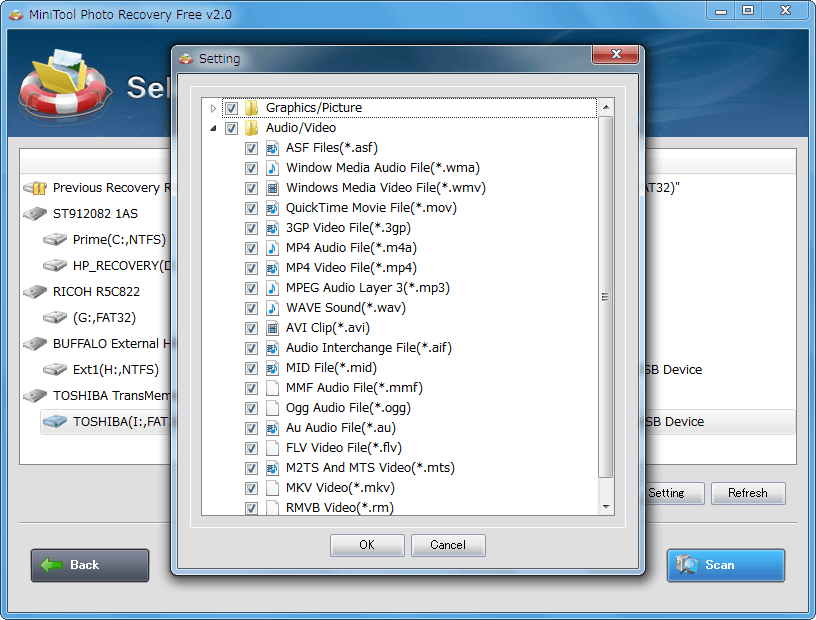Click the Back button in main window
The image size is (816, 620).
90,565
